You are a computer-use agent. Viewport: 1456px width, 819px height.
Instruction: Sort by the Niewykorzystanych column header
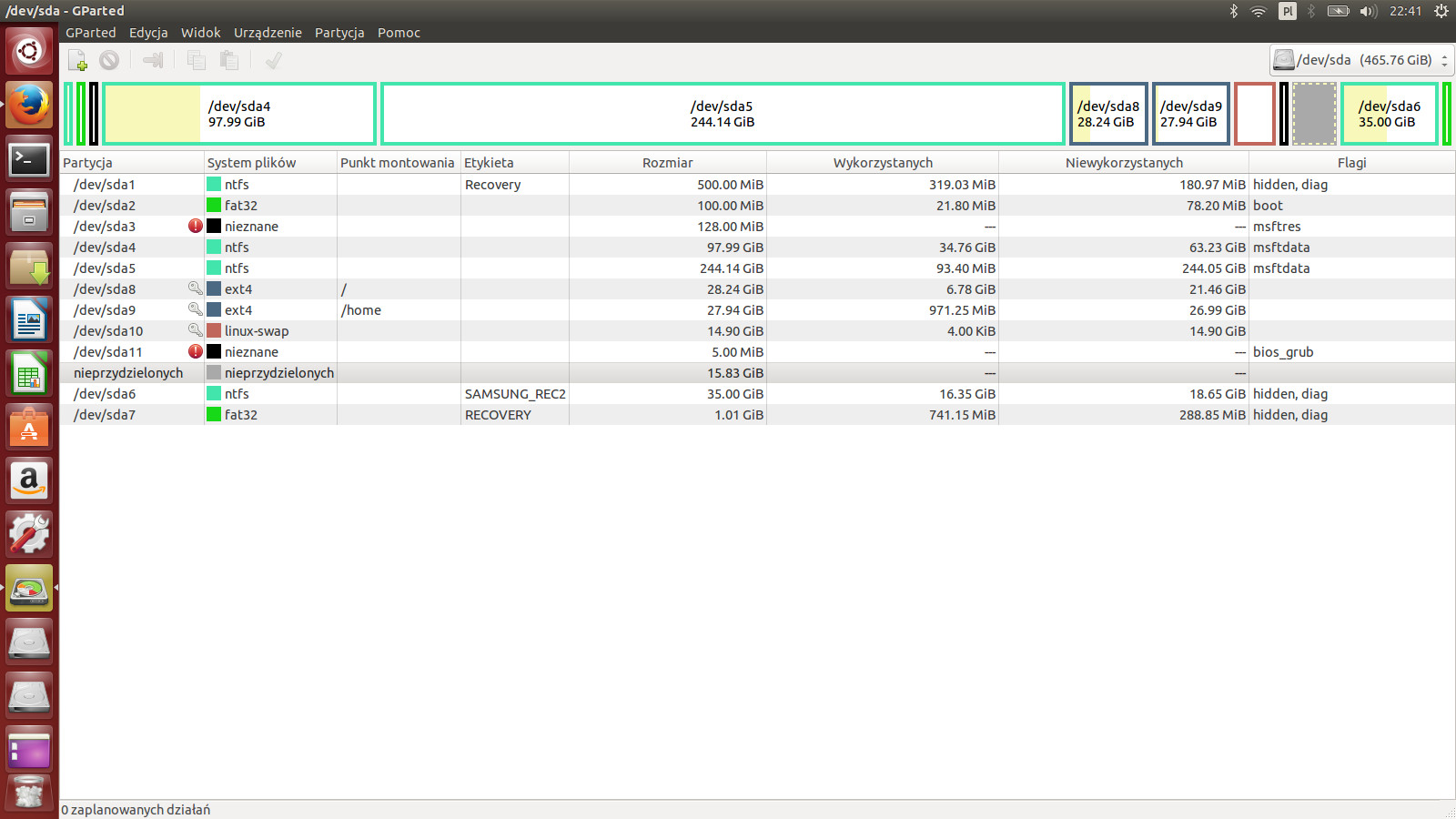pos(1124,163)
